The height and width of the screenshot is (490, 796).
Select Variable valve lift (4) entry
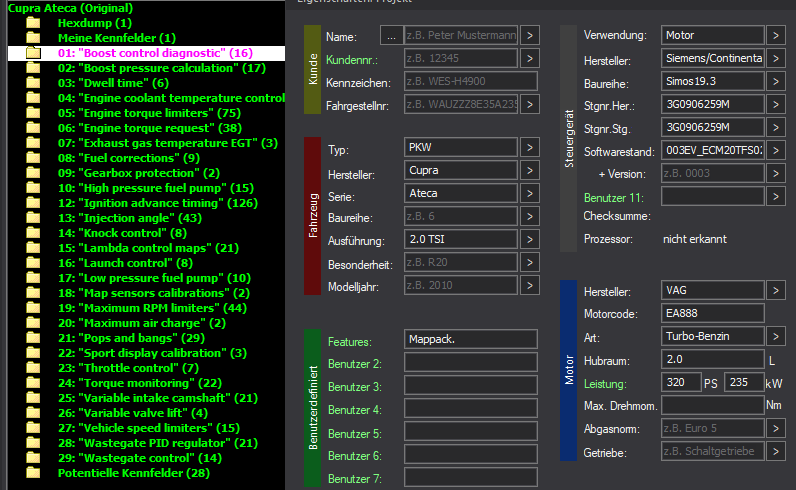click(x=133, y=413)
